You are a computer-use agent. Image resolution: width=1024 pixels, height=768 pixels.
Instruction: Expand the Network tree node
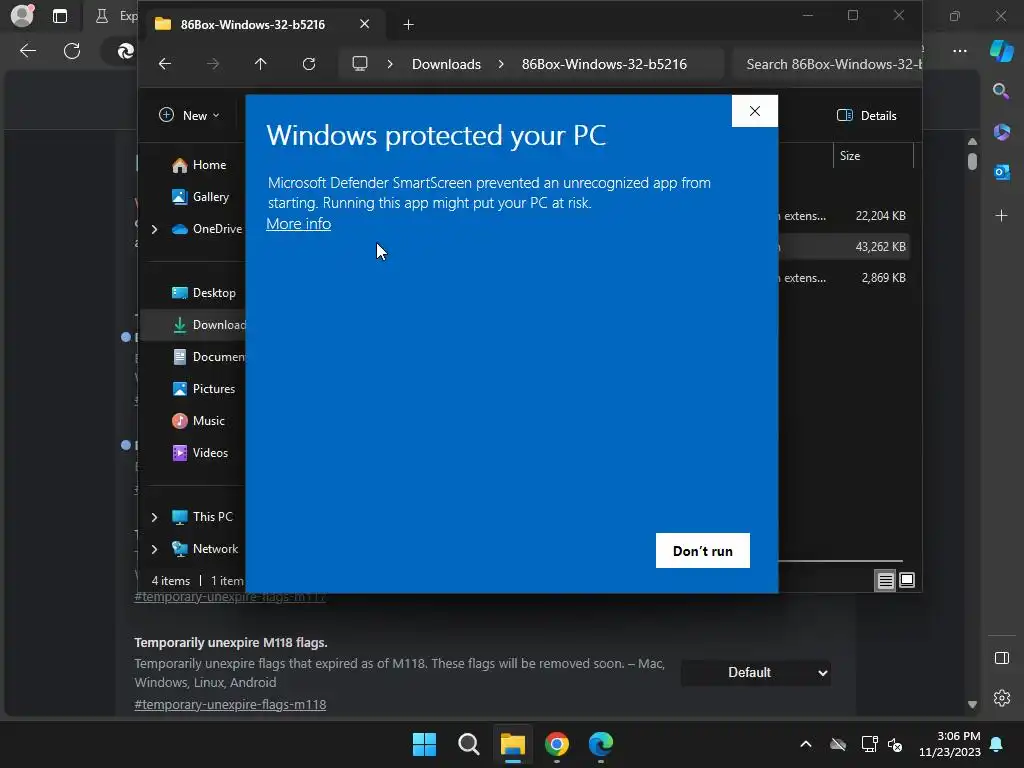point(154,549)
